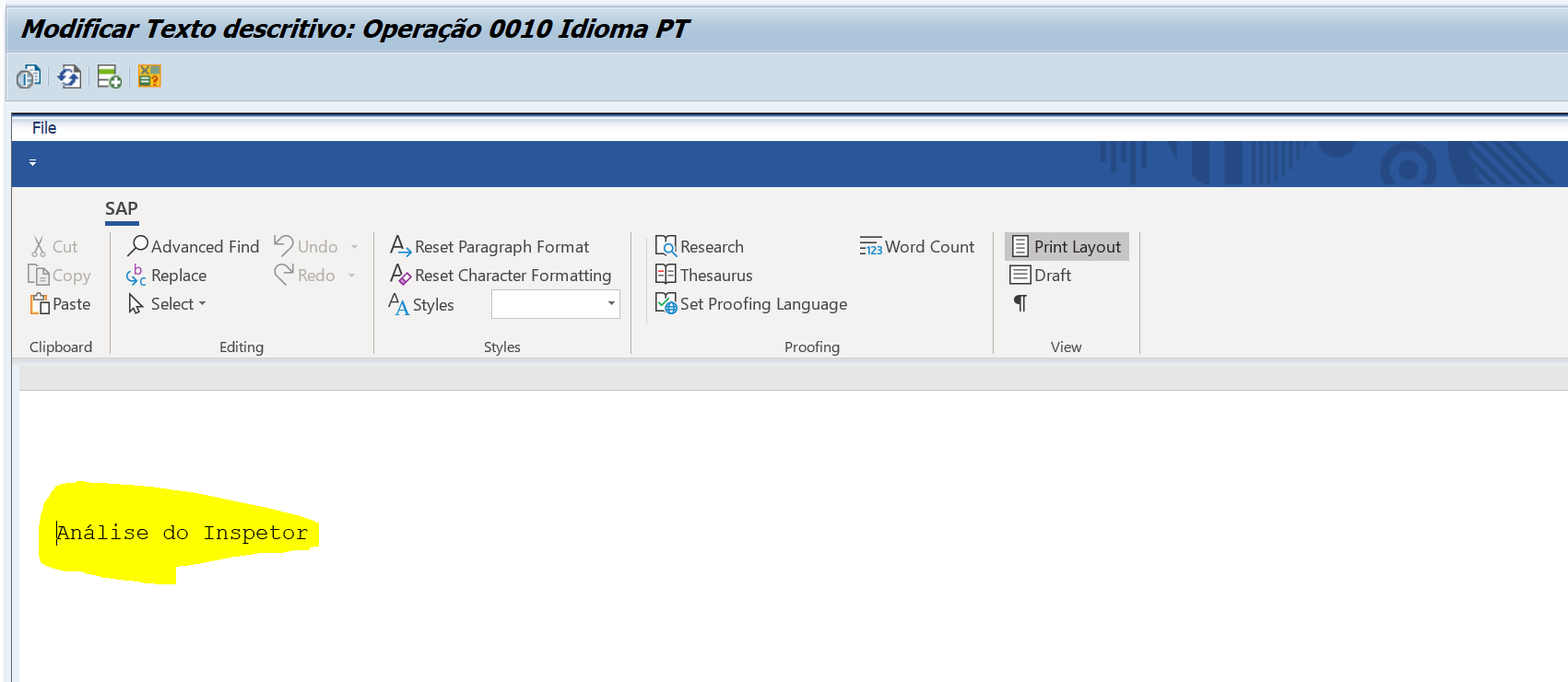Open the Thesaurus tool
The image size is (1568, 682).
point(704,276)
